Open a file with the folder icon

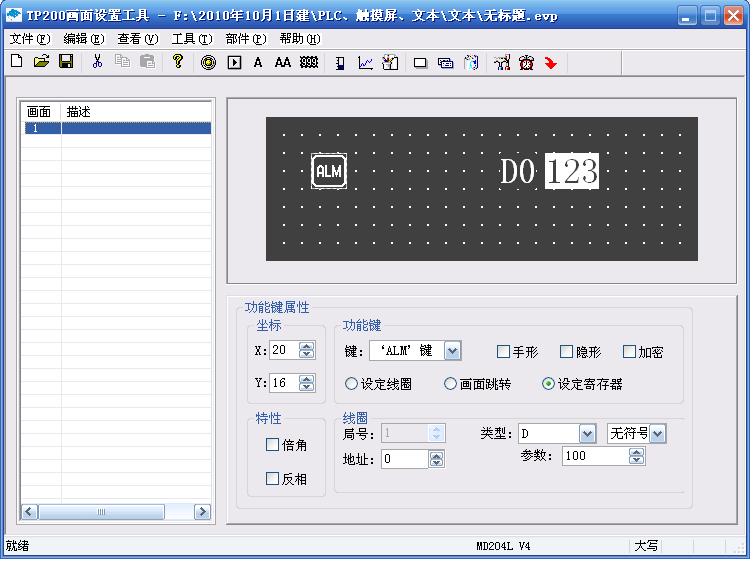41,62
